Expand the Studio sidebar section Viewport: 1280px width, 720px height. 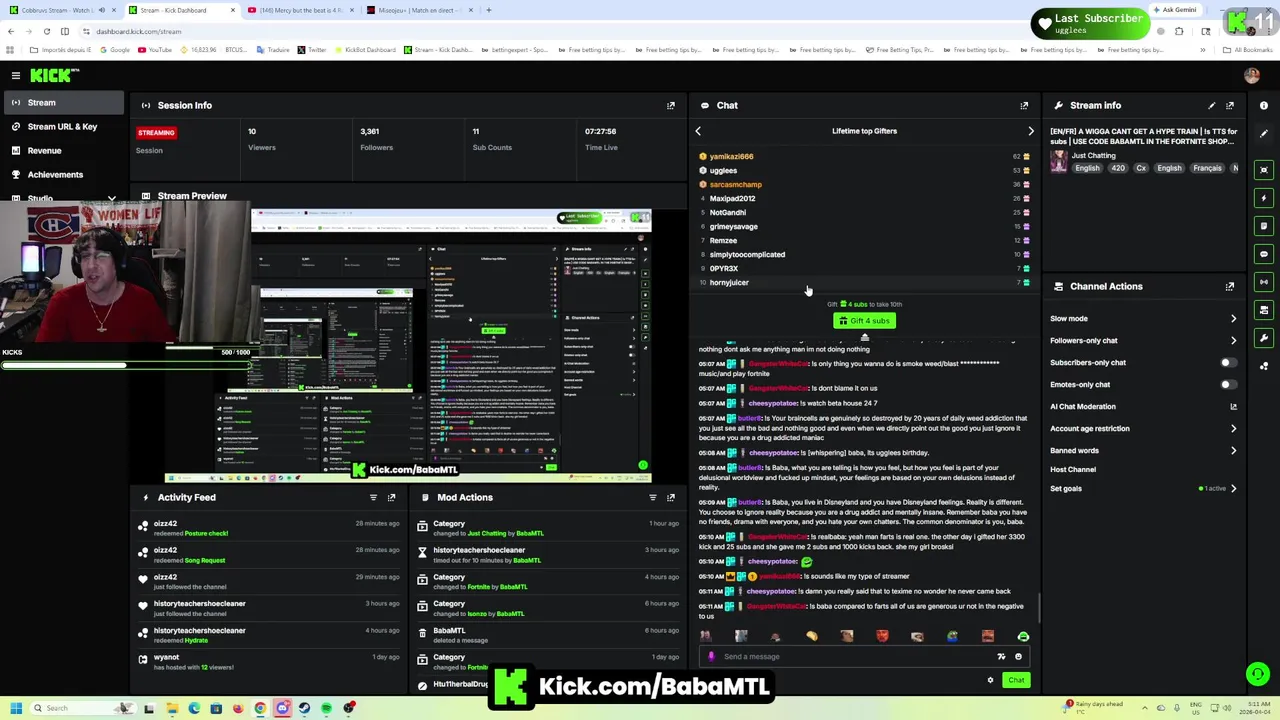tap(112, 199)
